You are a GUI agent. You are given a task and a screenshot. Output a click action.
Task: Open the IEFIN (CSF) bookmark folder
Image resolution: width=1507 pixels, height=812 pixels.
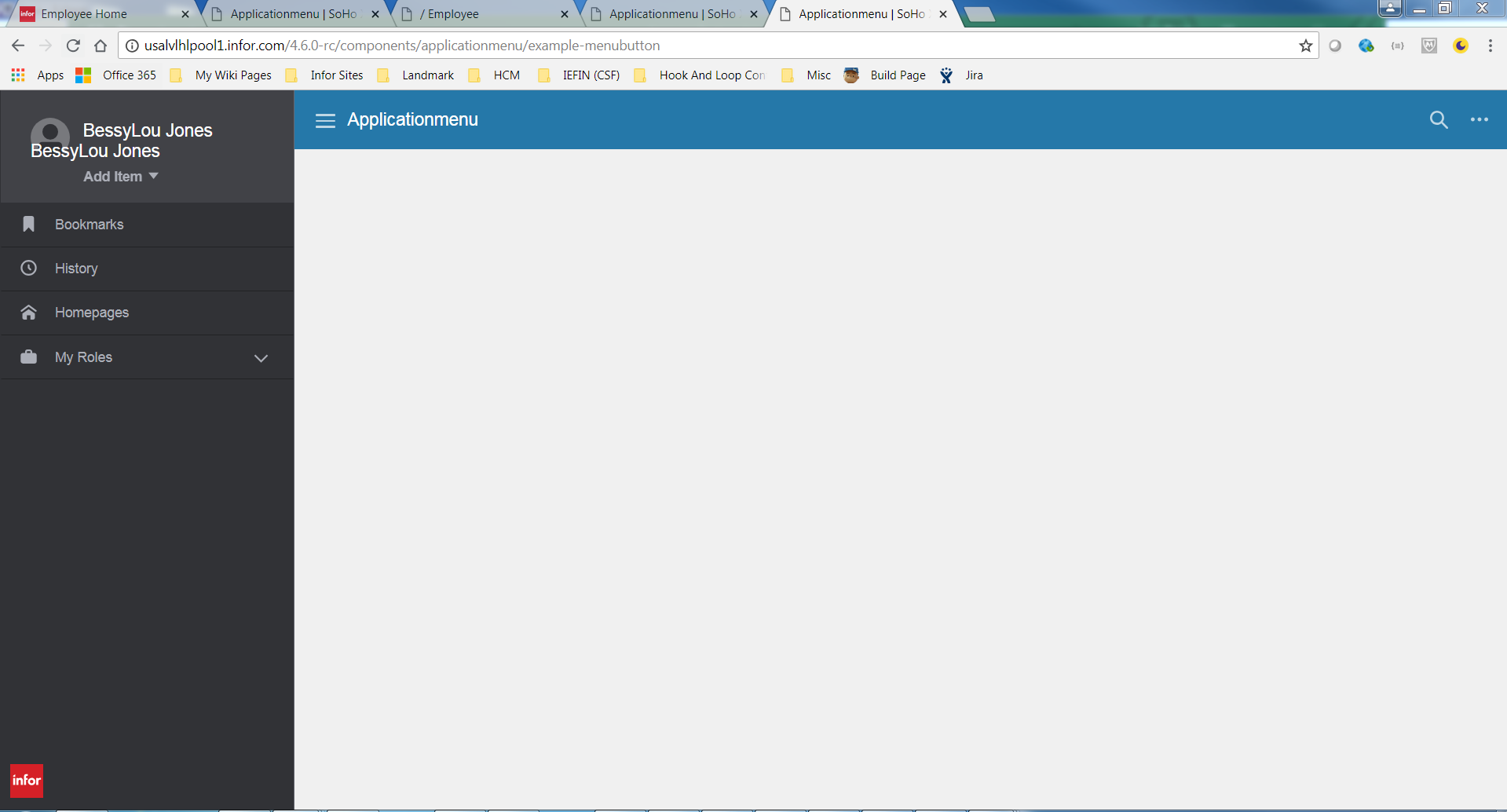[x=579, y=75]
